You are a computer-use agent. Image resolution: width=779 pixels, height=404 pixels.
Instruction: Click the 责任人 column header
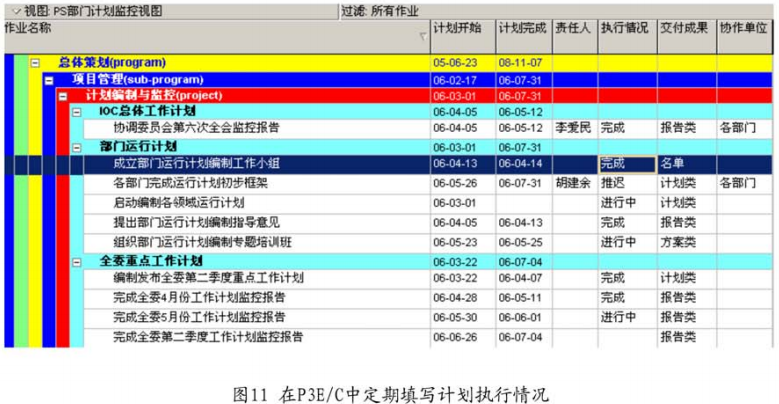574,28
